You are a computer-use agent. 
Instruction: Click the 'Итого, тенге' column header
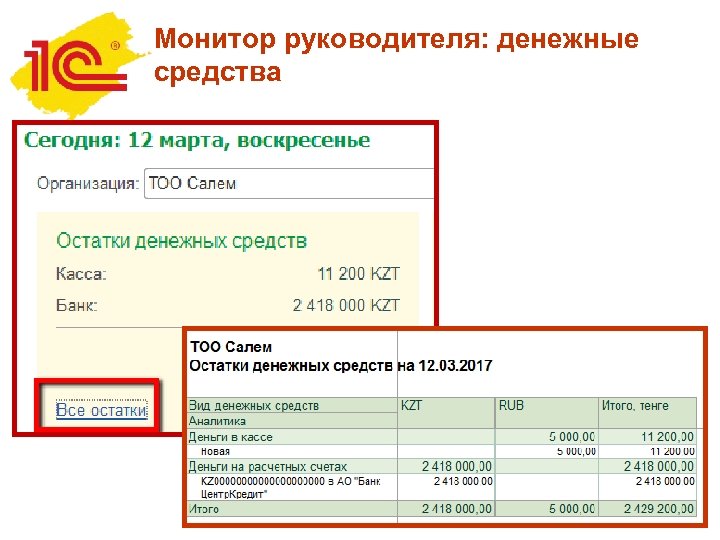coord(647,413)
